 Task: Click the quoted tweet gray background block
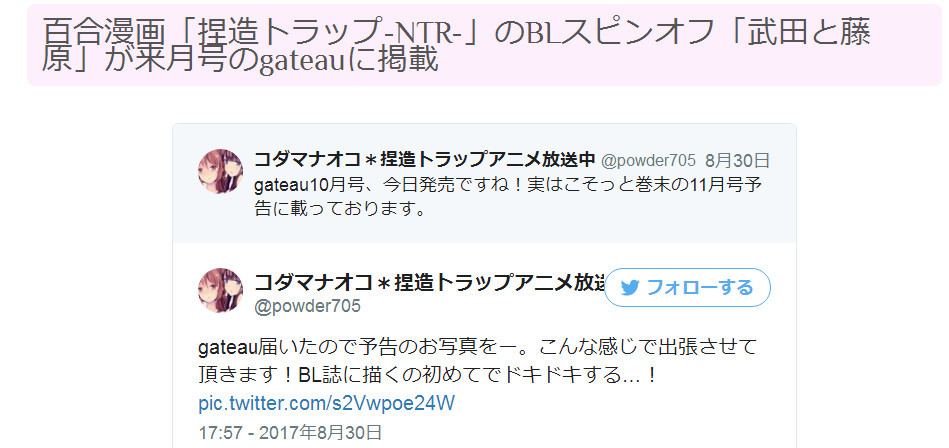click(x=484, y=183)
